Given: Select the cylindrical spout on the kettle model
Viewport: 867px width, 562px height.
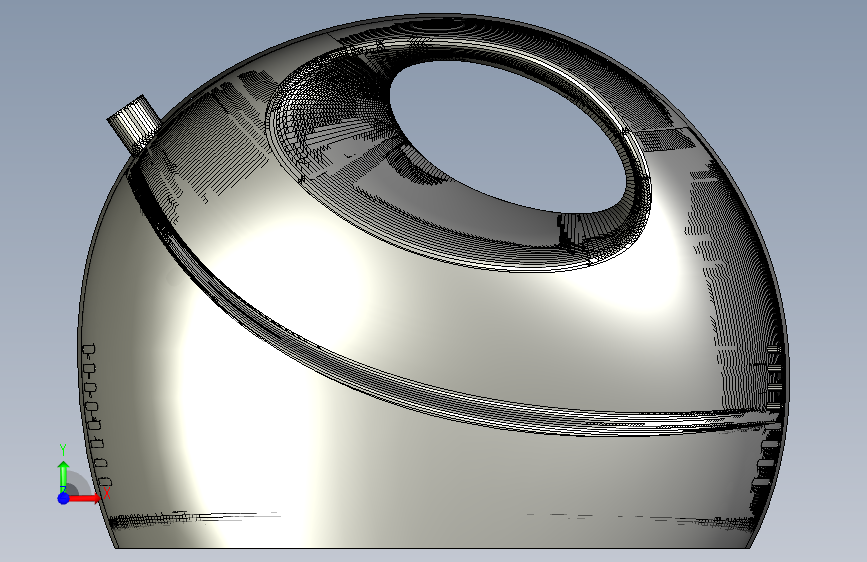Looking at the screenshot, I should click(134, 124).
